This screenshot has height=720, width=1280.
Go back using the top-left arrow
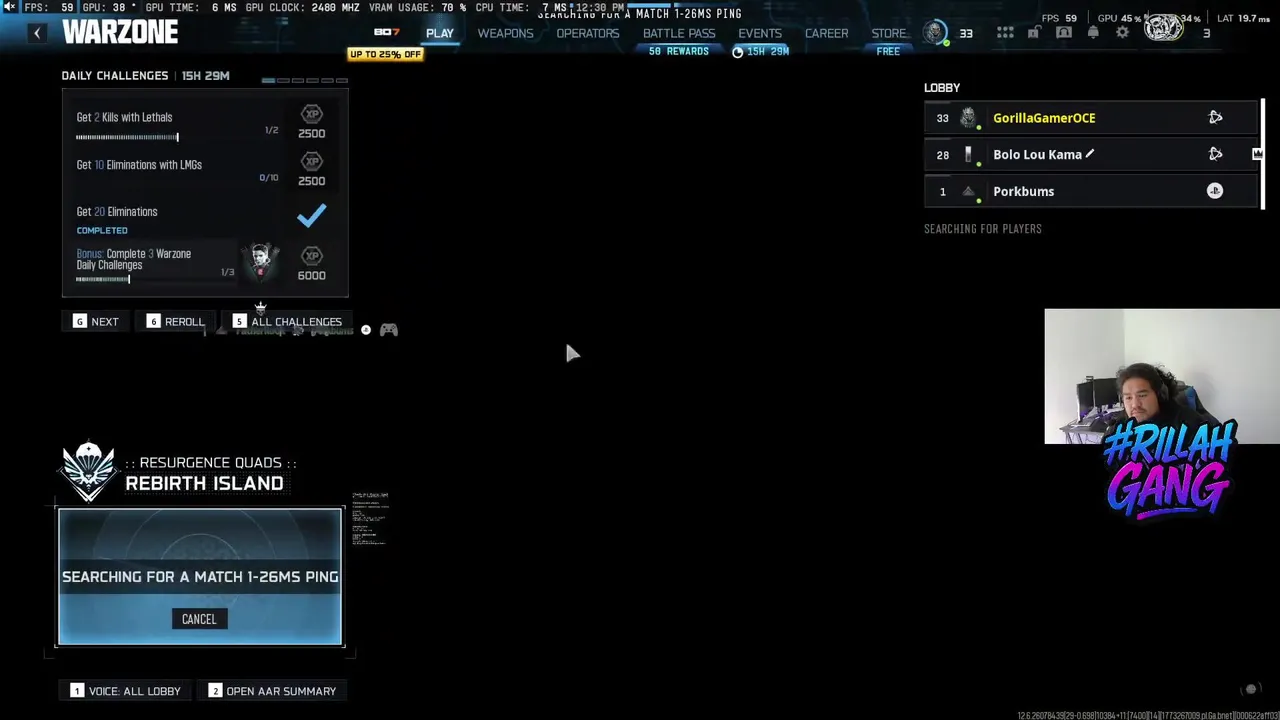click(x=37, y=33)
